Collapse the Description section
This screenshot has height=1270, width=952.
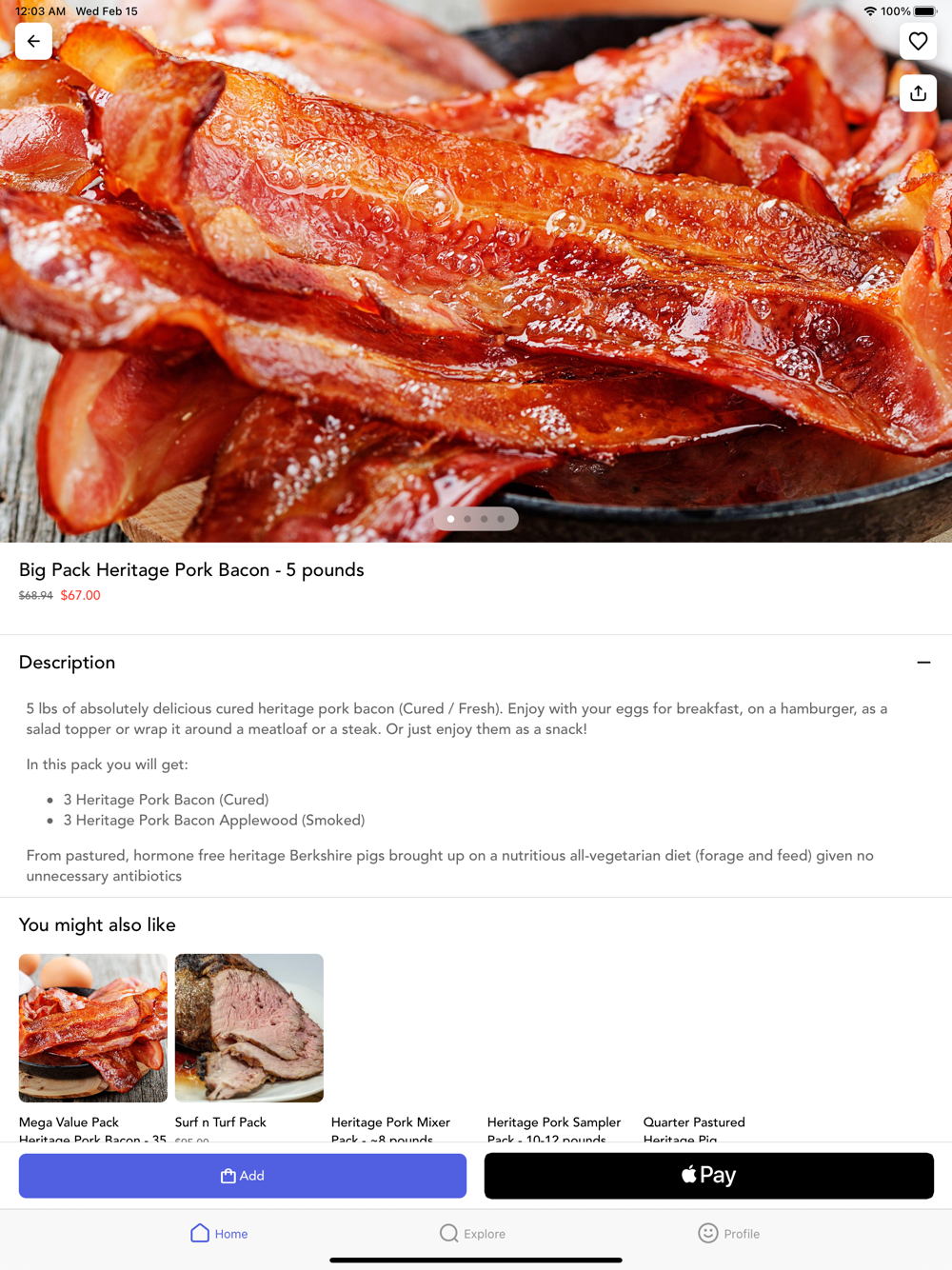click(x=923, y=663)
